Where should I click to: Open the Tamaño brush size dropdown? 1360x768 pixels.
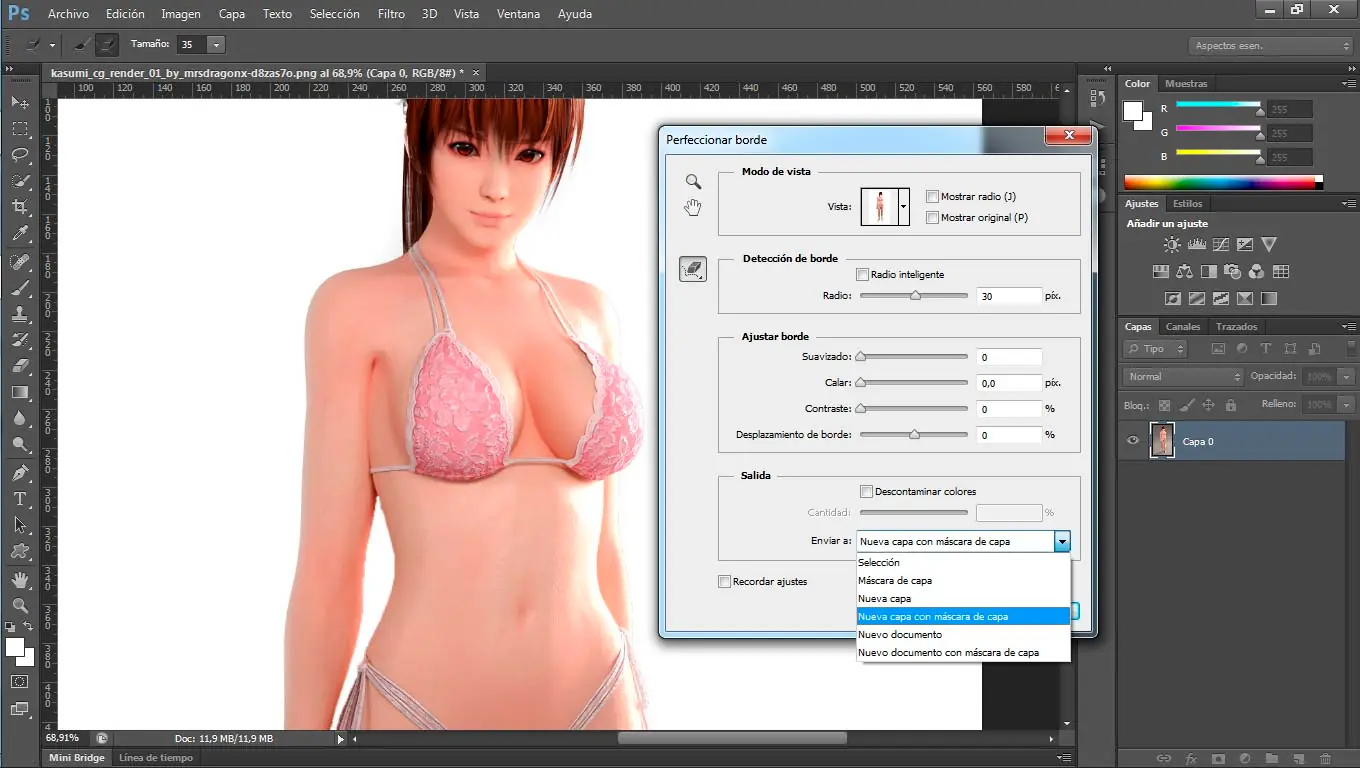point(216,45)
